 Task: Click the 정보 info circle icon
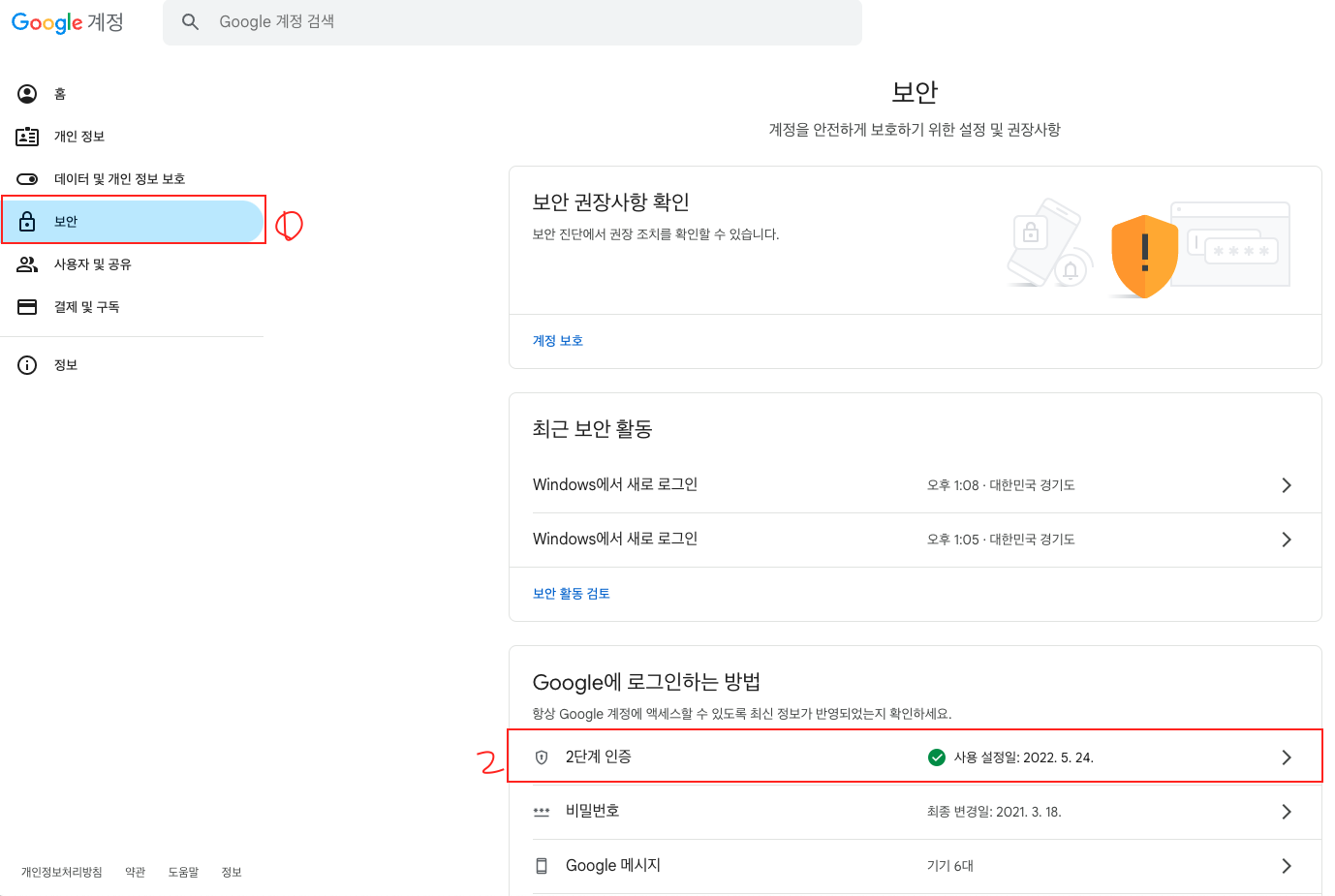[27, 365]
